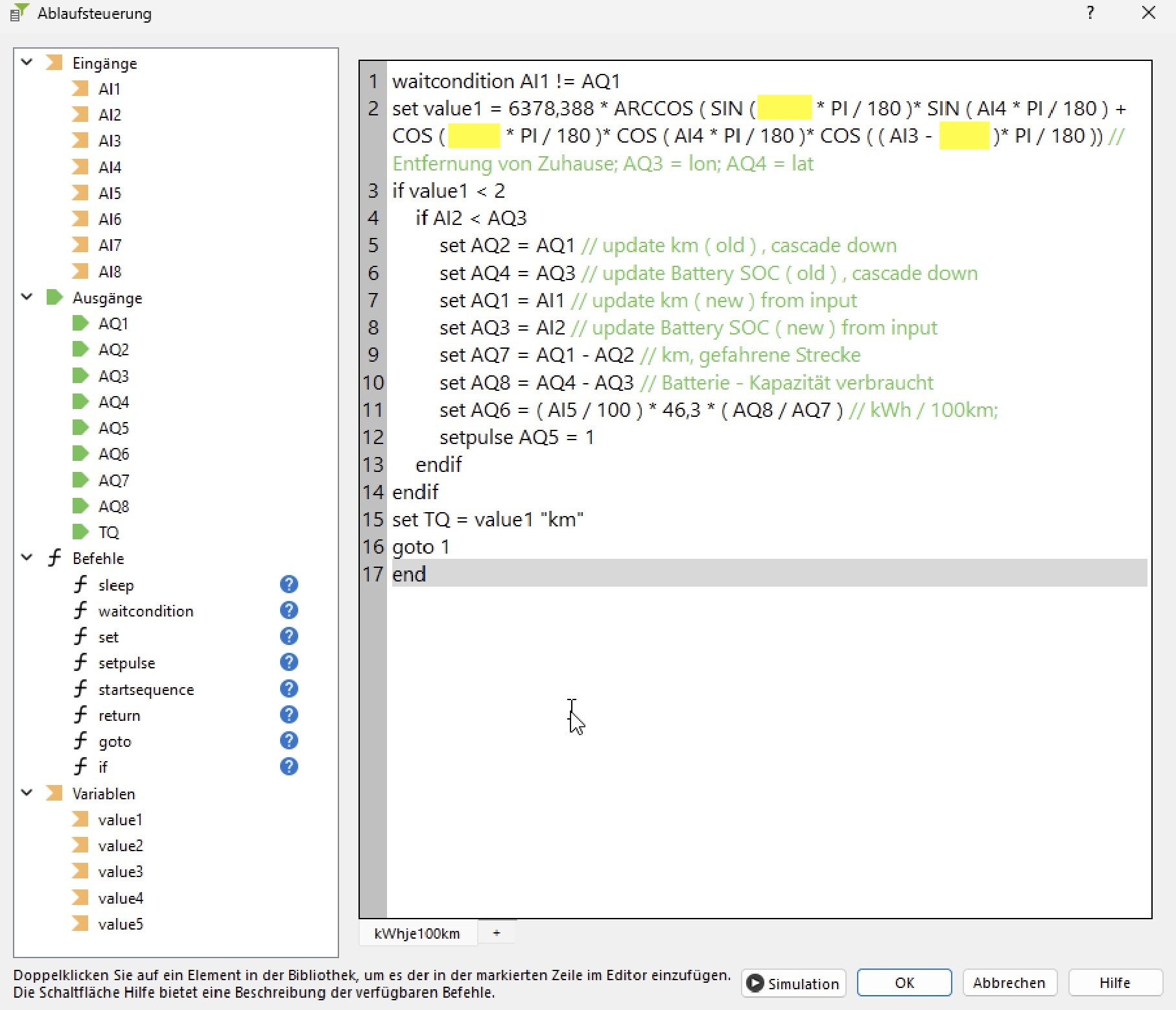
Task: Open help for the waitcondition command
Action: tap(288, 610)
